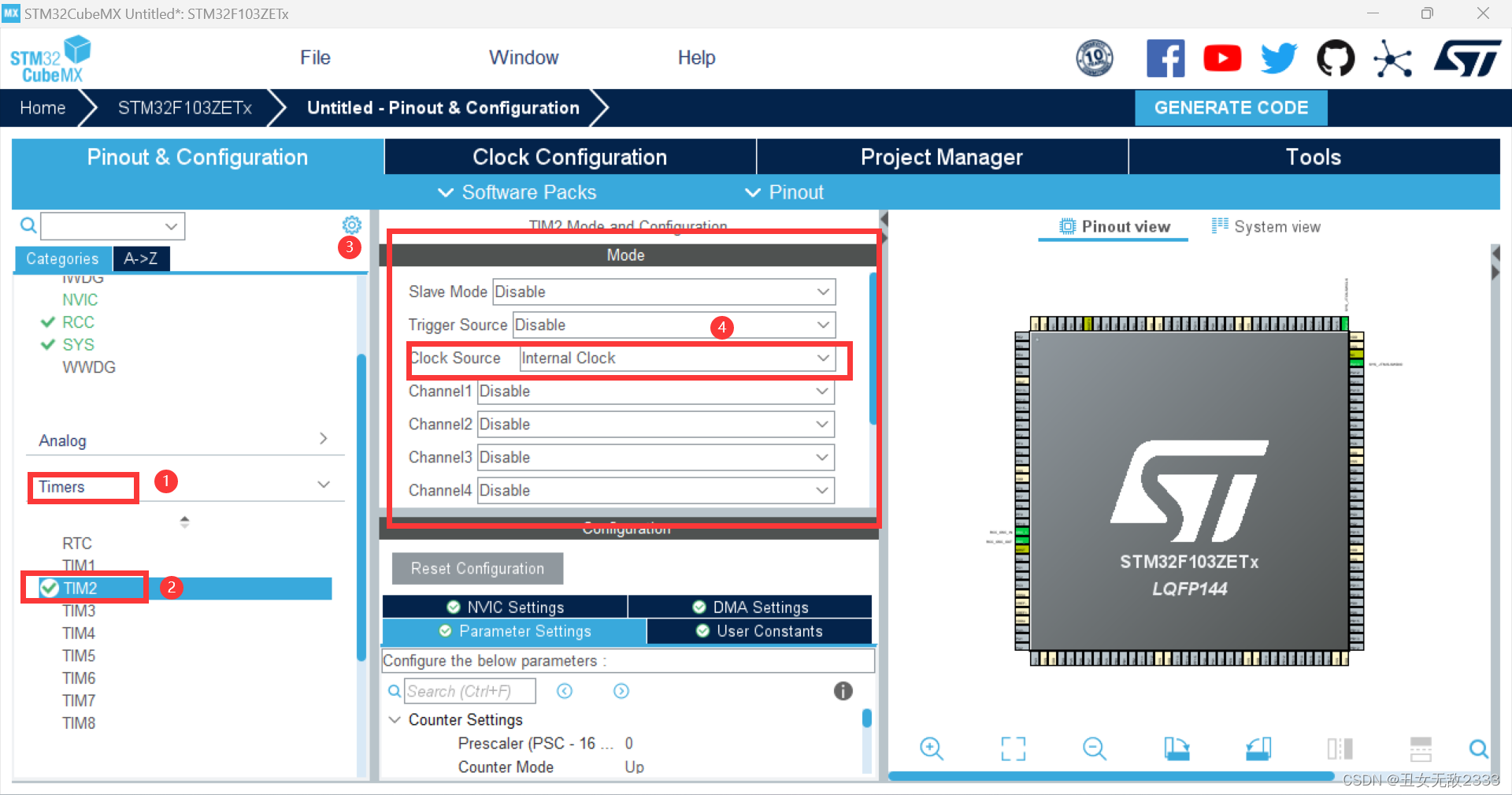Click the Prescaler value 0
The width and height of the screenshot is (1512, 795).
pos(629,743)
